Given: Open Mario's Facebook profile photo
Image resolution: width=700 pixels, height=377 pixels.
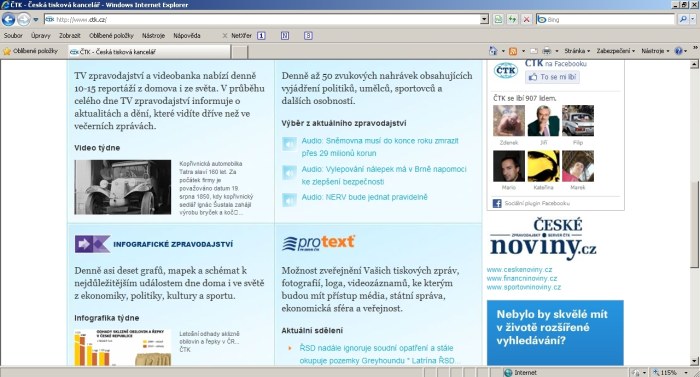Looking at the screenshot, I should (509, 166).
